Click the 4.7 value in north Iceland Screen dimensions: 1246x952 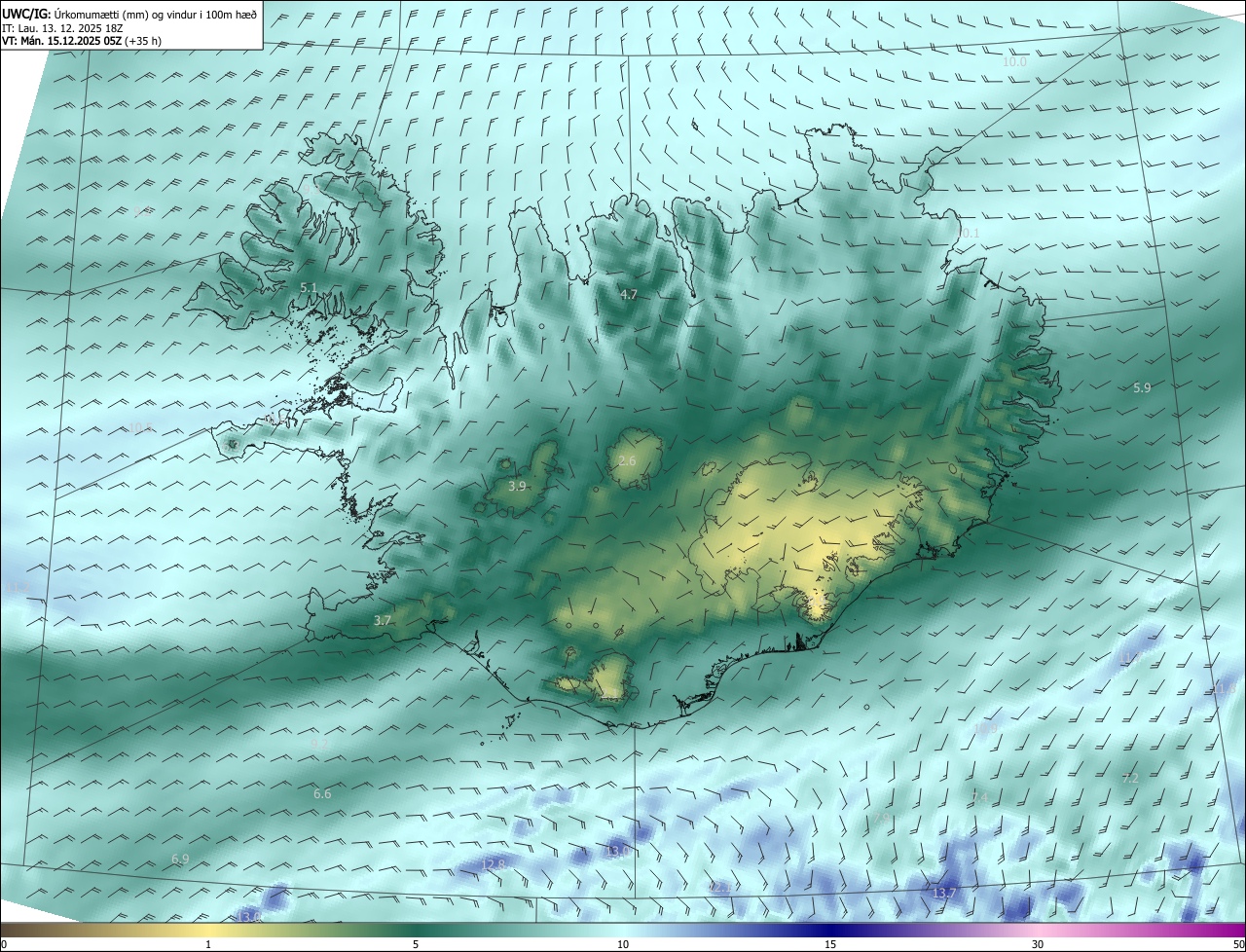coord(629,294)
